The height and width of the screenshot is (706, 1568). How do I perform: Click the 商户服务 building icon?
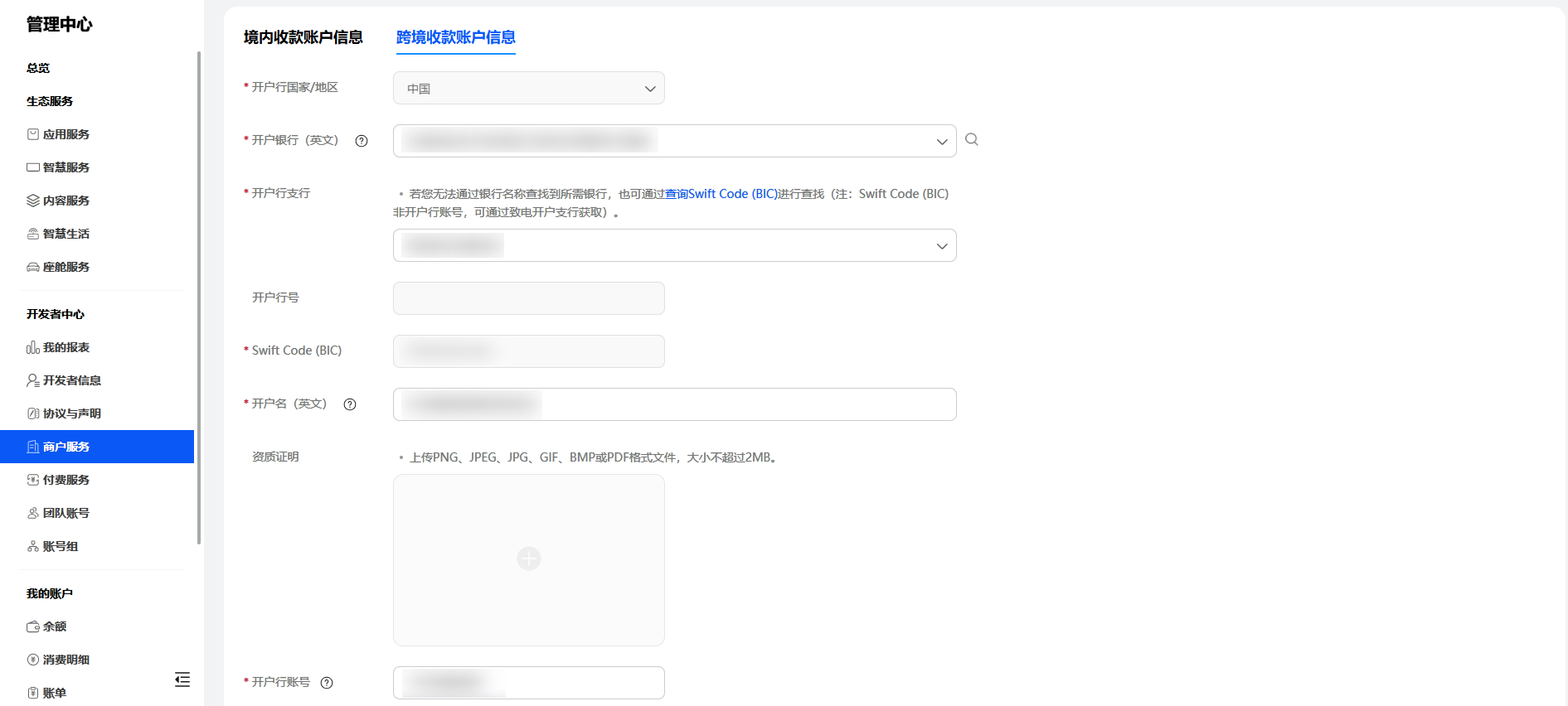(x=33, y=447)
